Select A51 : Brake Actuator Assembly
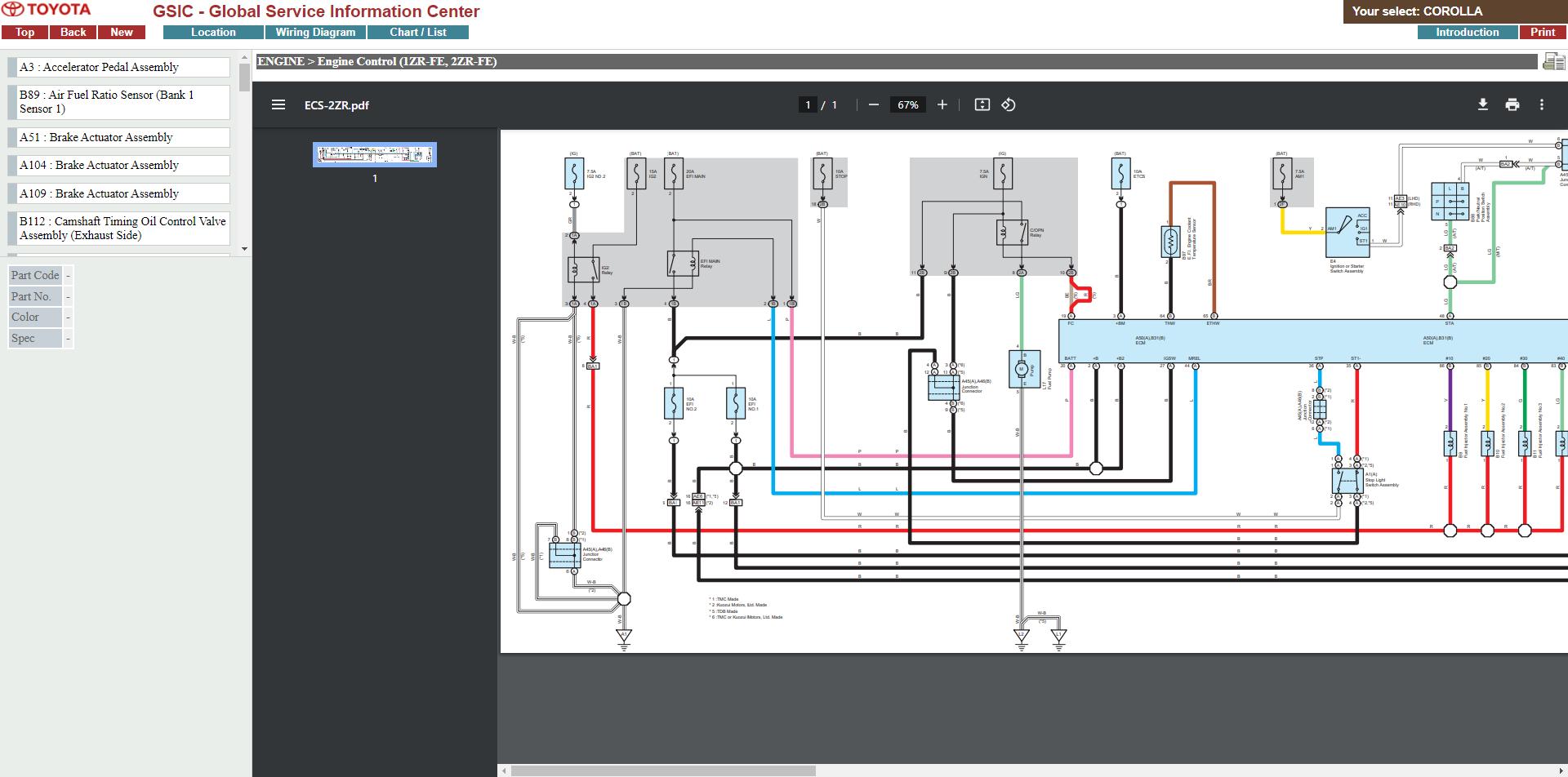Image resolution: width=1568 pixels, height=777 pixels. pyautogui.click(x=118, y=137)
